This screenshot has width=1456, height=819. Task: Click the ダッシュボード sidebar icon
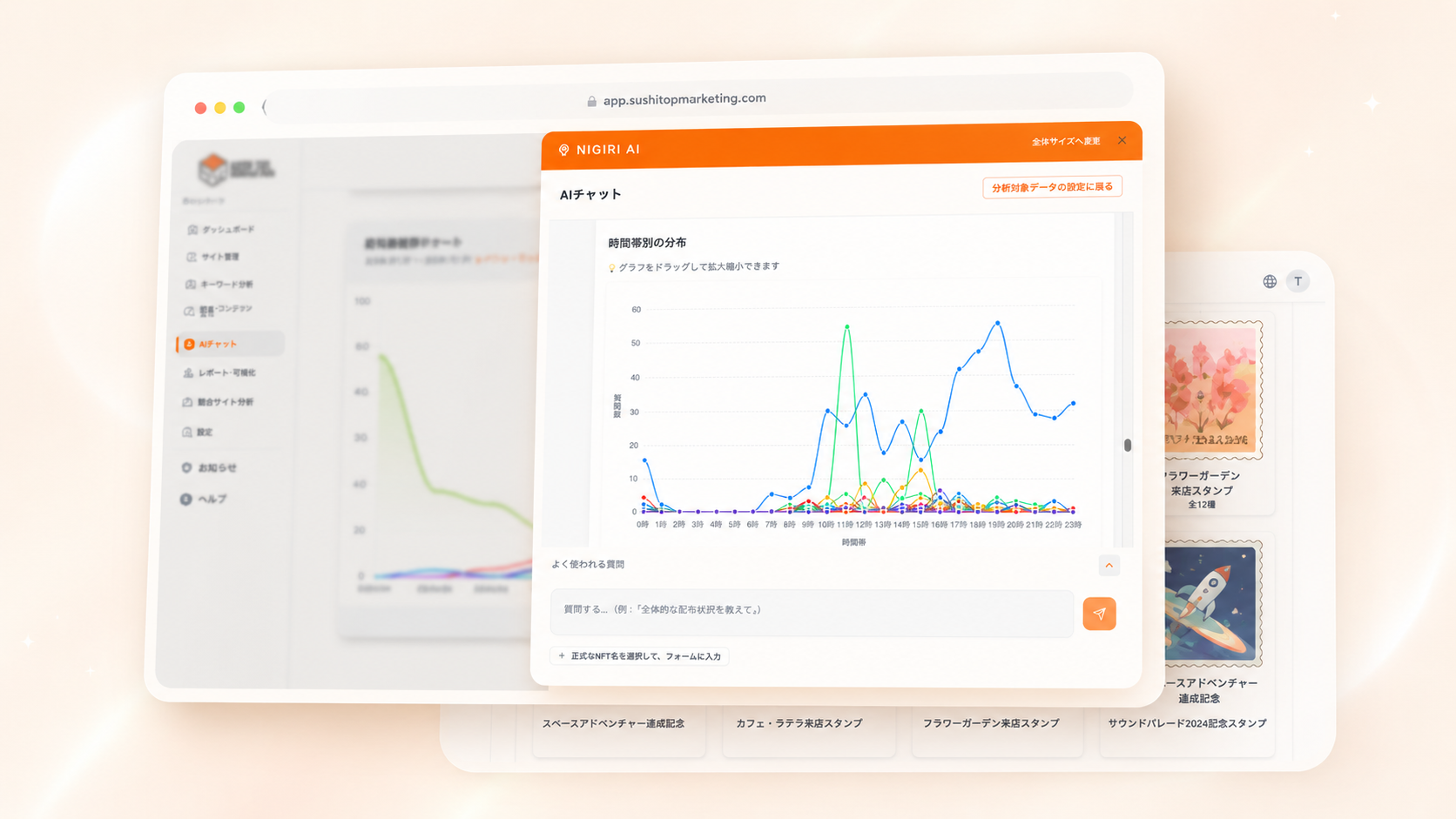[192, 230]
